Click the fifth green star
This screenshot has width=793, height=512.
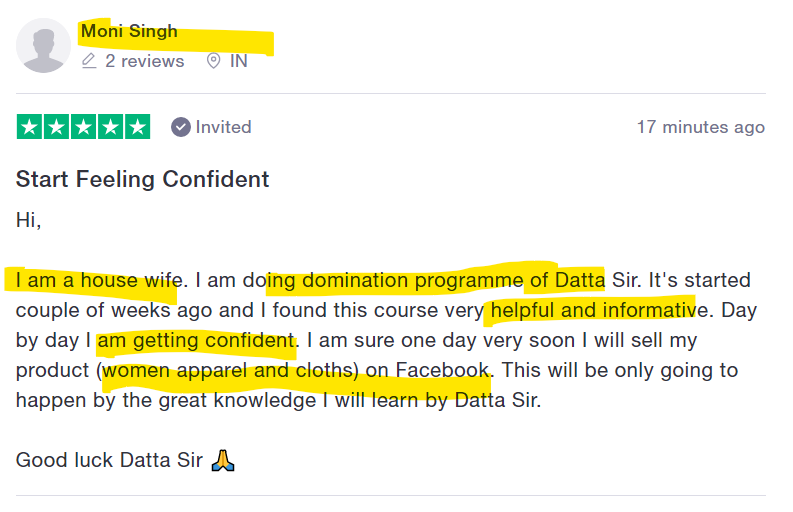point(138,126)
